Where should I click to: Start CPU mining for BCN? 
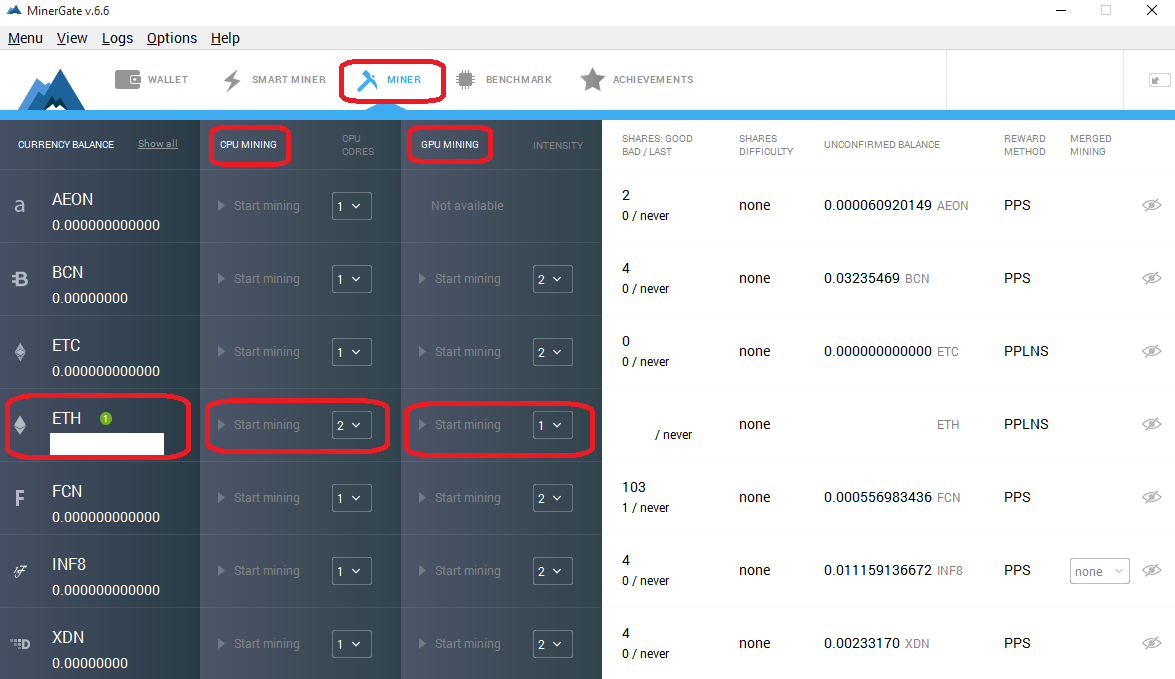point(259,279)
